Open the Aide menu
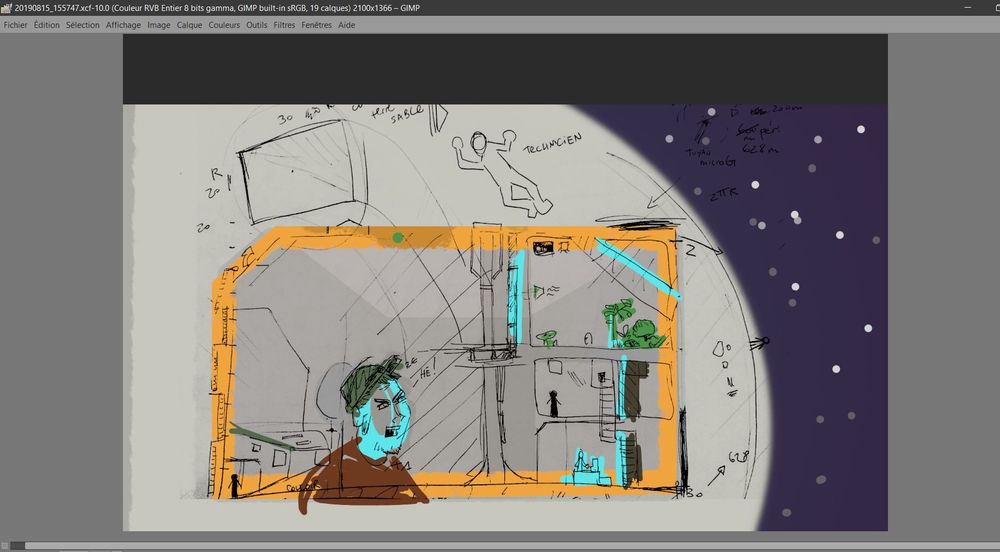Screen dimensions: 1000x552 [346, 25]
